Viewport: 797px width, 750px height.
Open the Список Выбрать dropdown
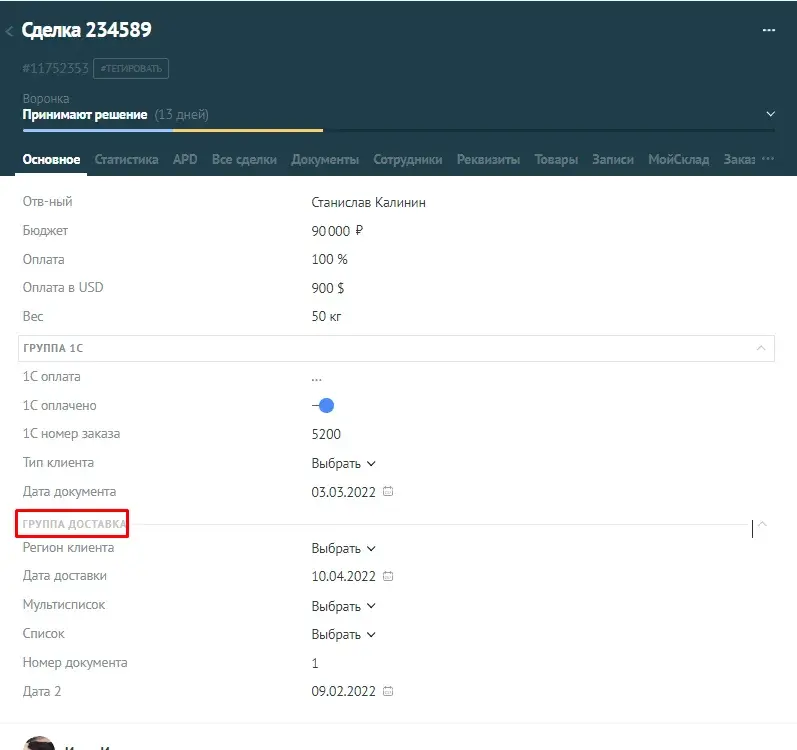point(343,635)
